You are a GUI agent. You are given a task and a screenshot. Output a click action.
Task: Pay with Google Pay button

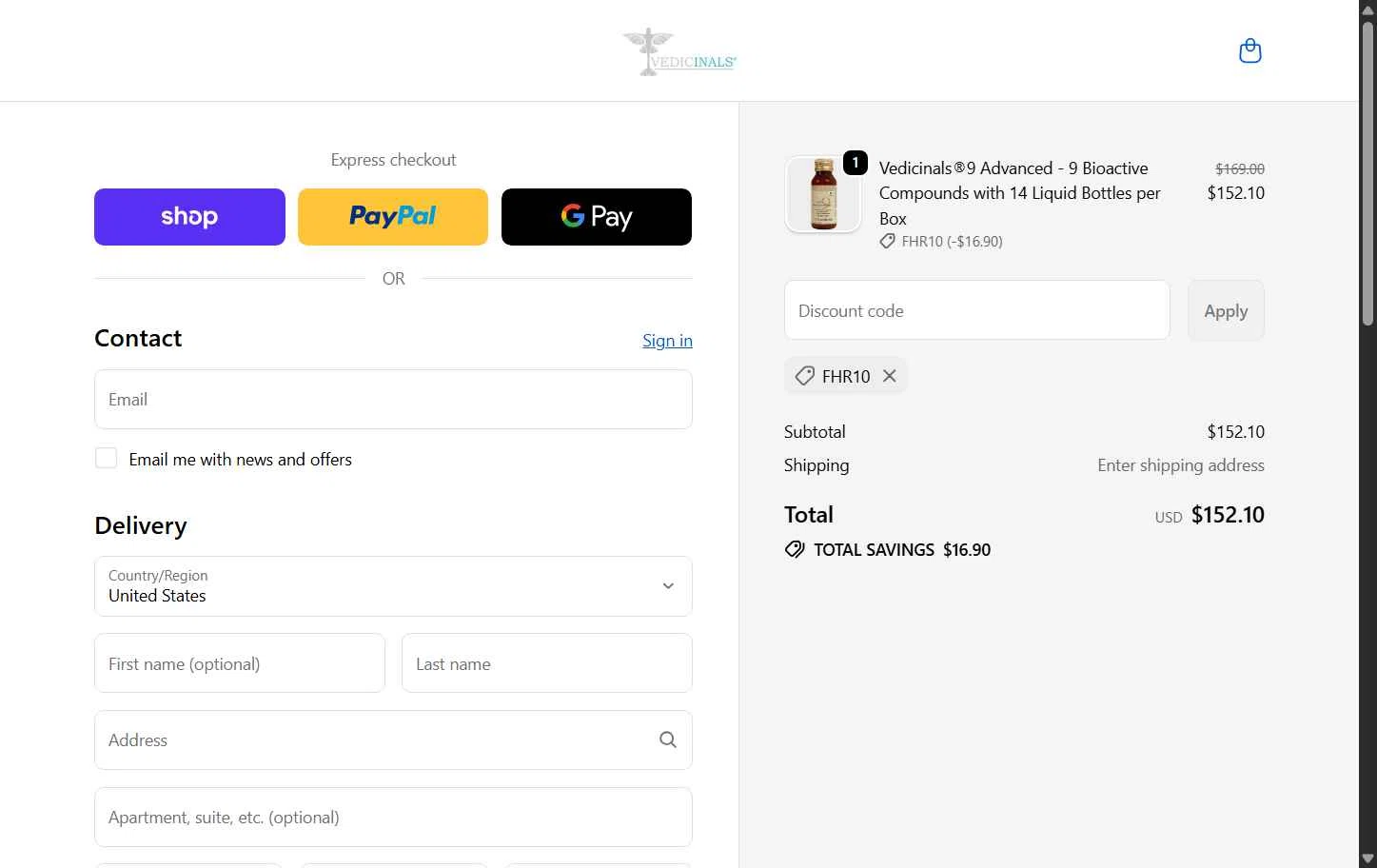(x=597, y=217)
